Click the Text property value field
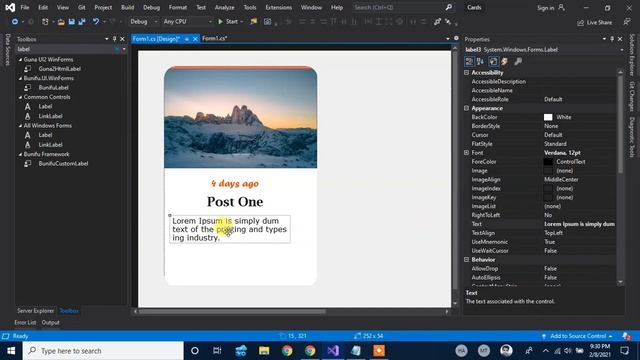 [x=579, y=224]
